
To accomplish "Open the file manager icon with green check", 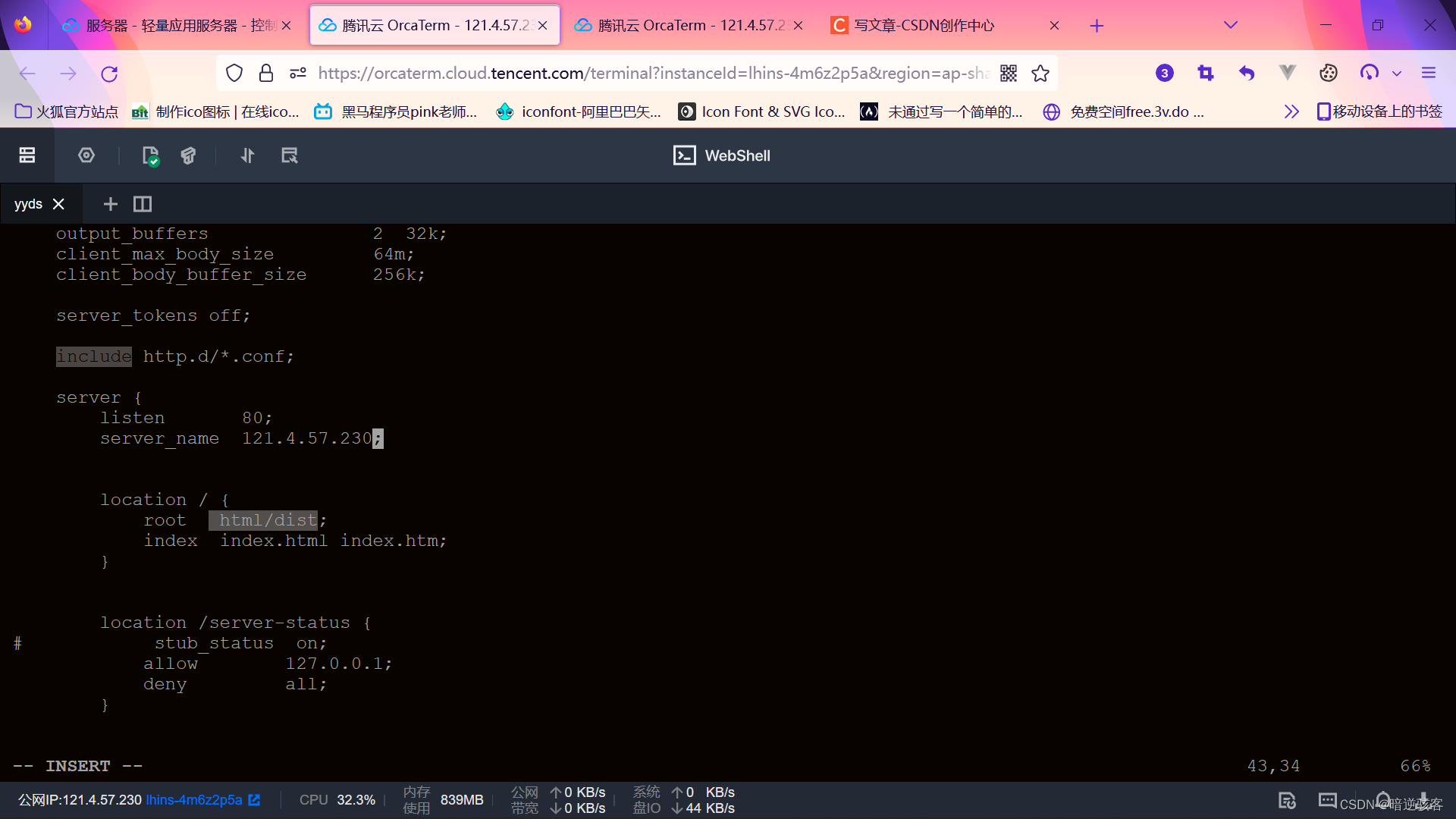I will coord(150,155).
